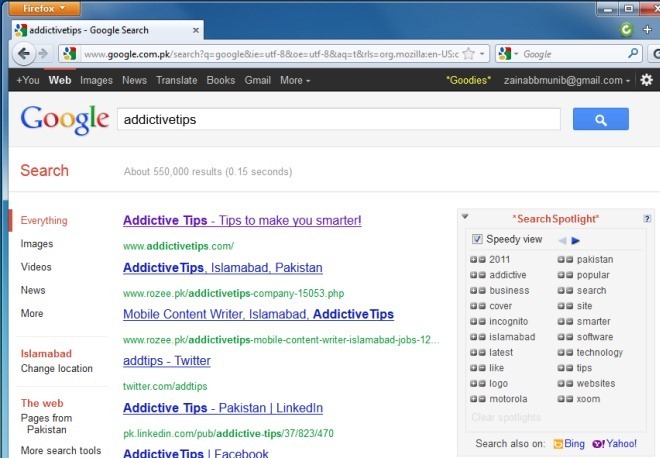
Task: Open the zainabbmunib@gmail.com account dropdown
Action: [x=567, y=80]
